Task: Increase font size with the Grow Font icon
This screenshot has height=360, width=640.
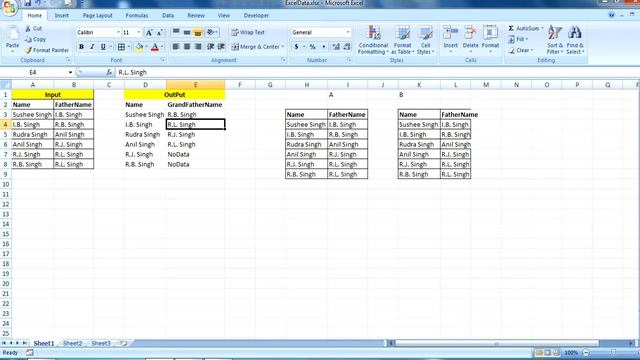Action: pos(149,32)
